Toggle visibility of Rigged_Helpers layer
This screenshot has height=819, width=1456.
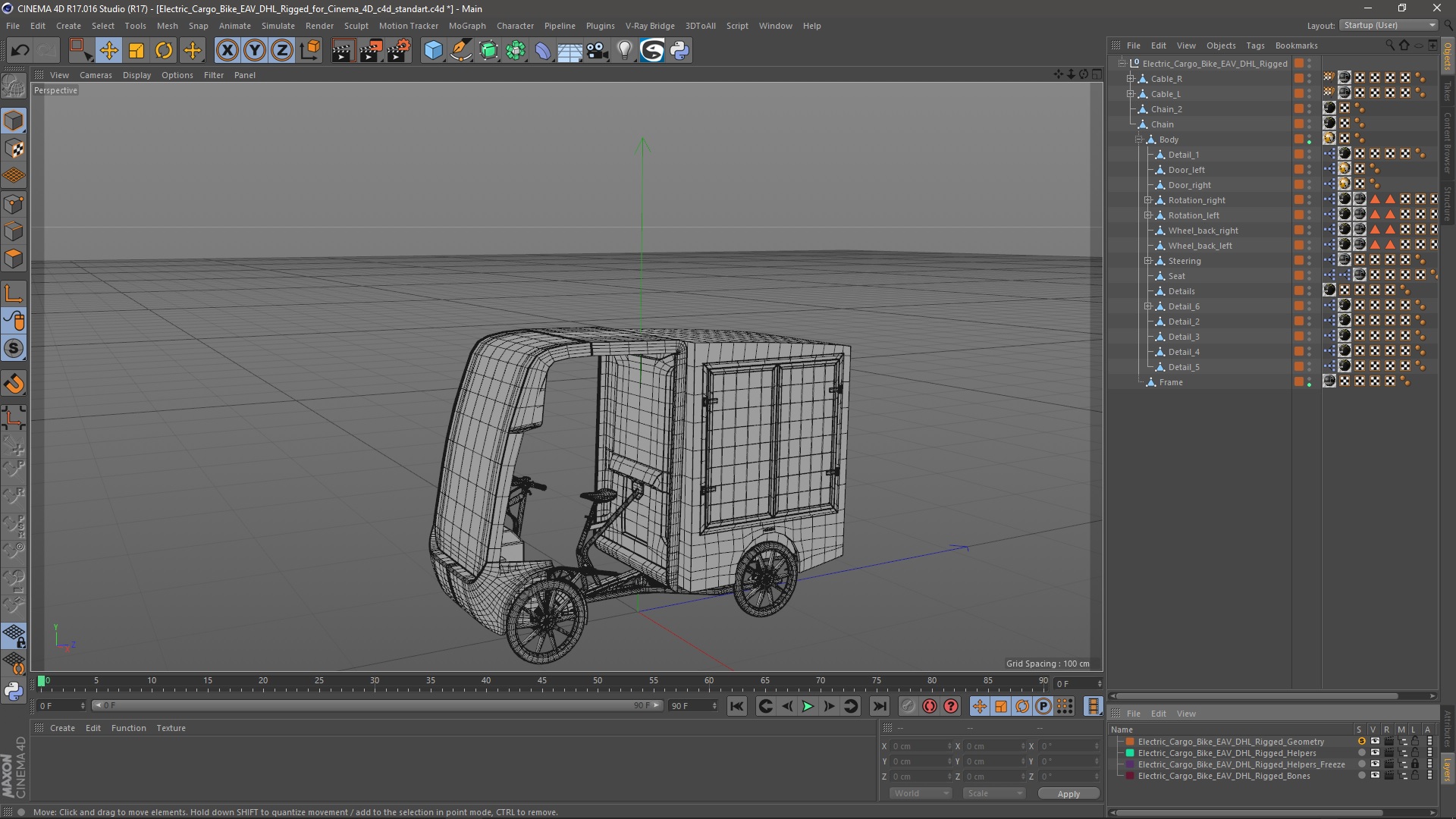click(1374, 753)
